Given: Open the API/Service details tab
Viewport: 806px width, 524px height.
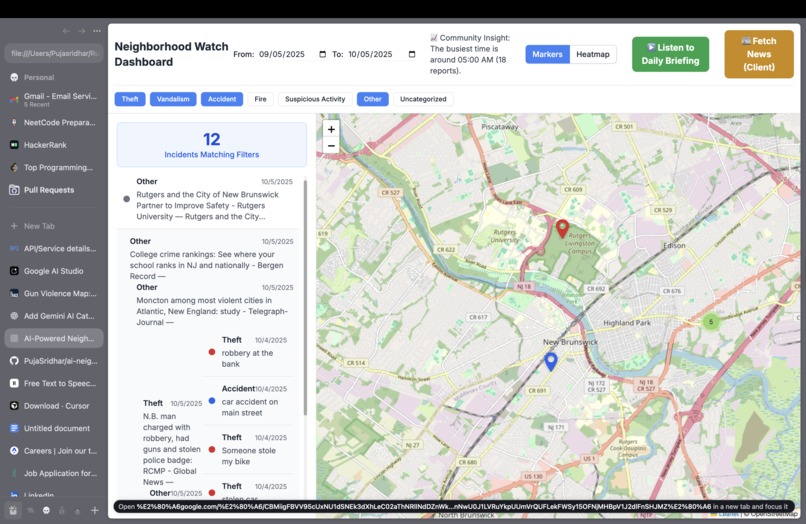Looking at the screenshot, I should coord(54,248).
